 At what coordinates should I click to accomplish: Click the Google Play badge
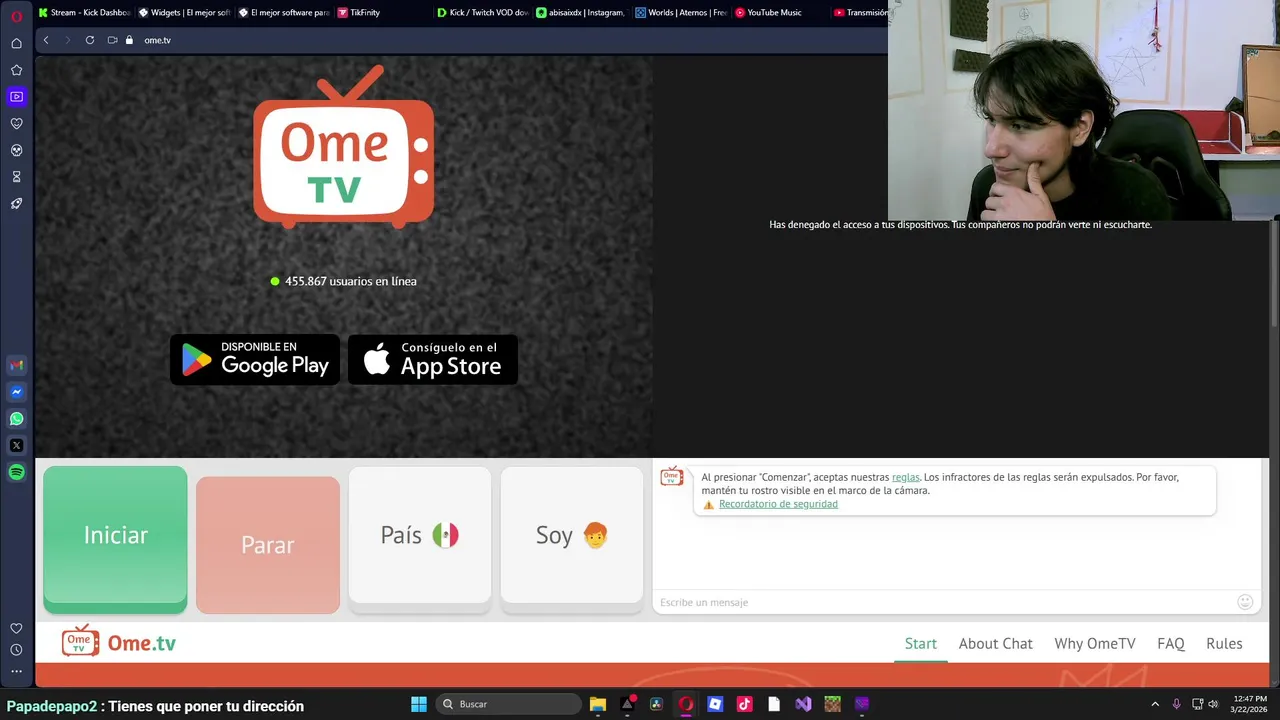coord(255,359)
